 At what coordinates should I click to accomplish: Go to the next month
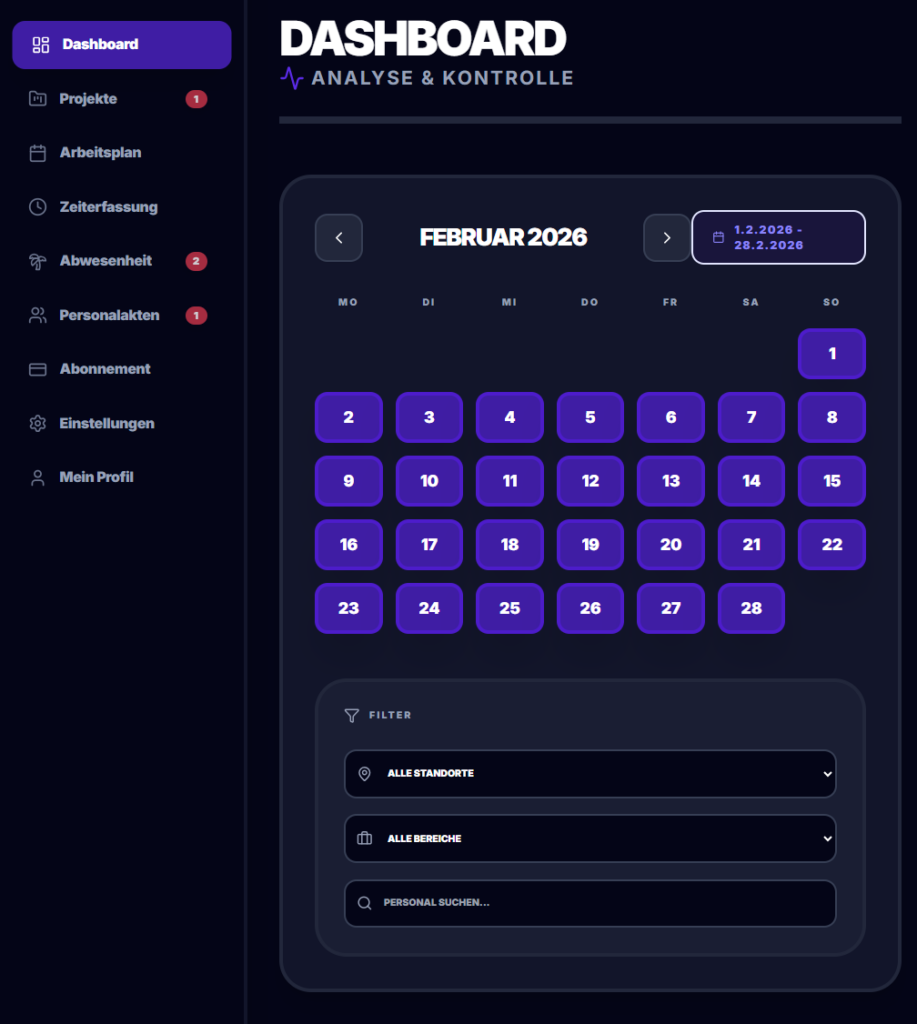tap(667, 238)
